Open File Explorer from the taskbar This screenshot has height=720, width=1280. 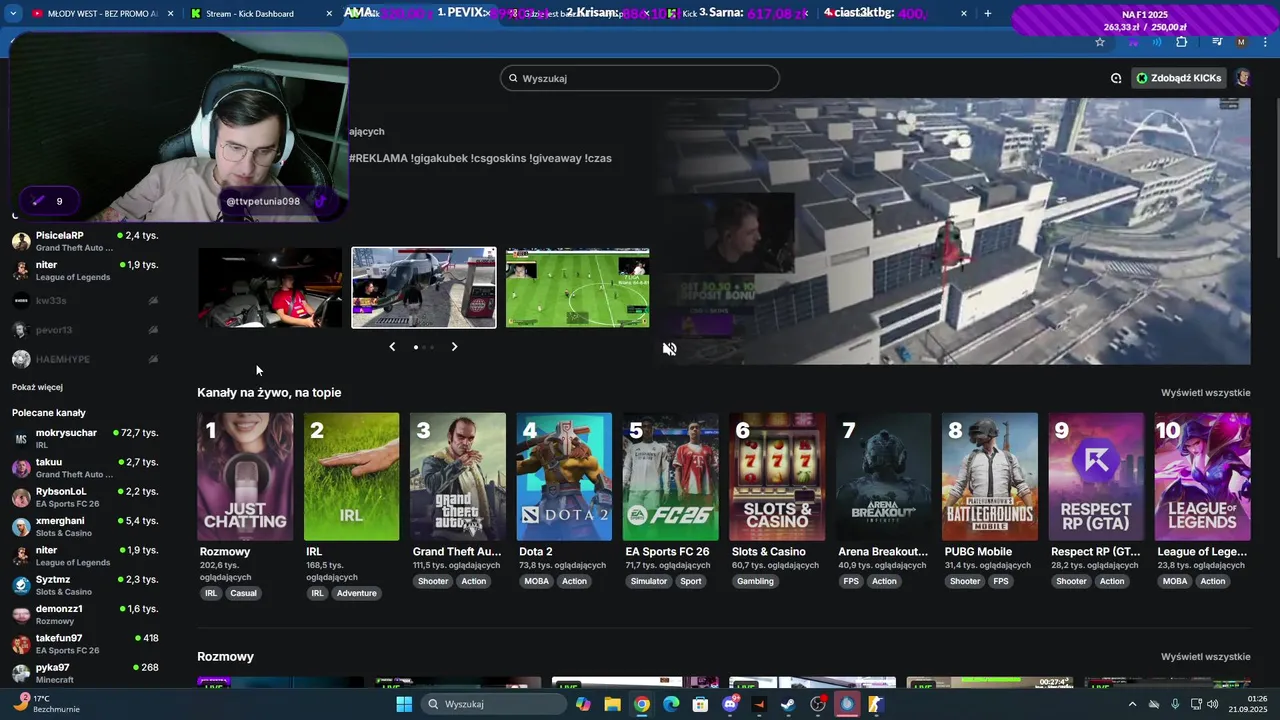click(x=612, y=704)
